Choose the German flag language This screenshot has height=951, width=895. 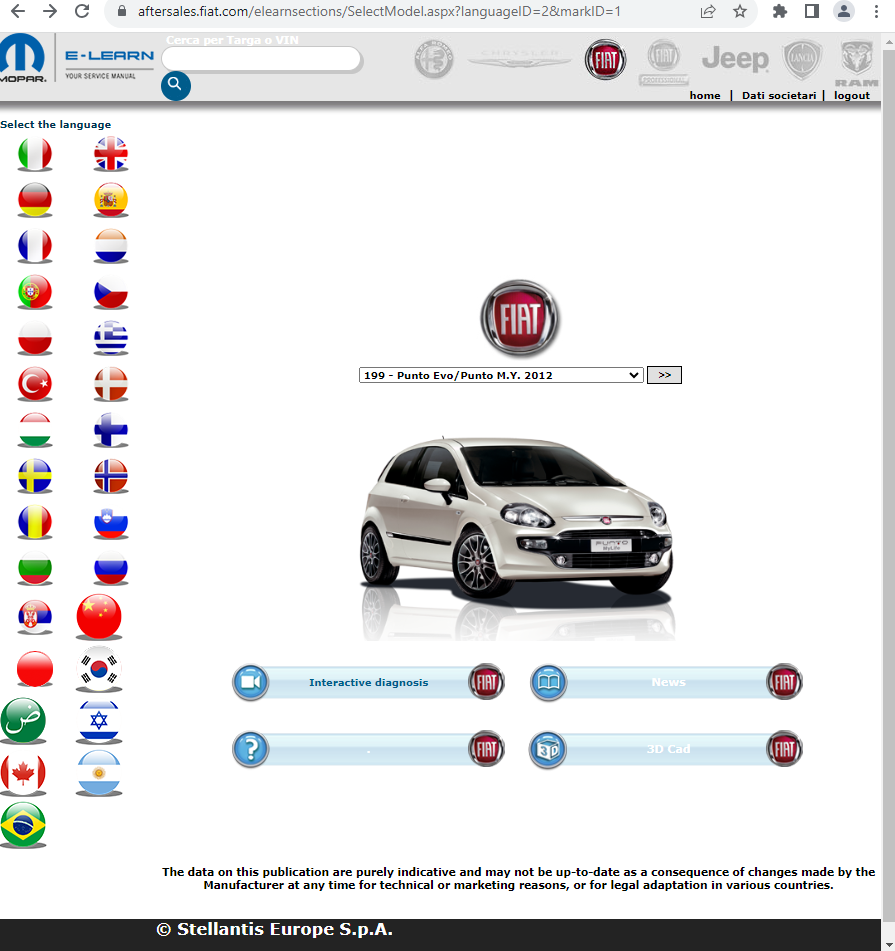coord(35,200)
